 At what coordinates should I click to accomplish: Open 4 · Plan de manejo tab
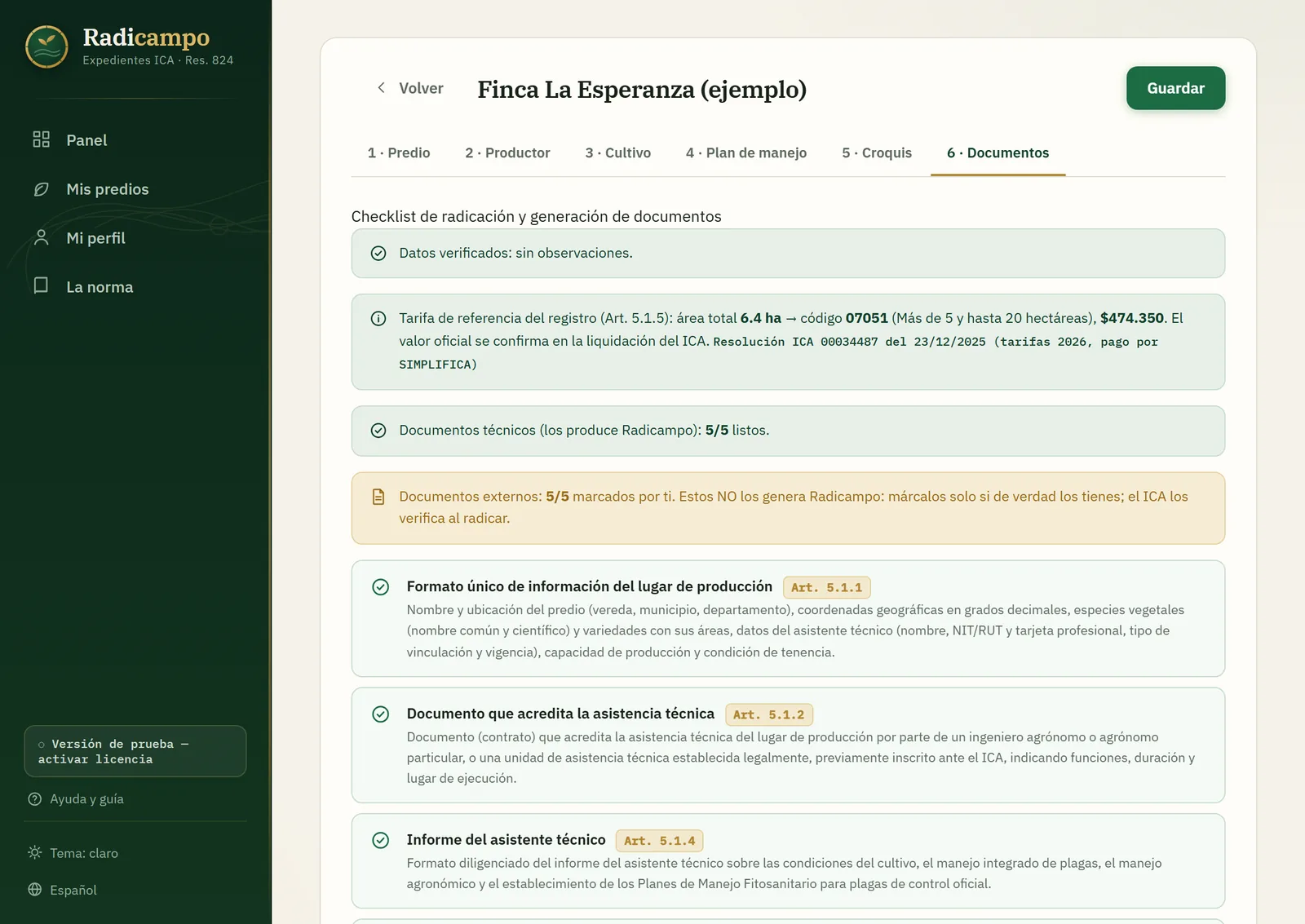click(x=746, y=153)
